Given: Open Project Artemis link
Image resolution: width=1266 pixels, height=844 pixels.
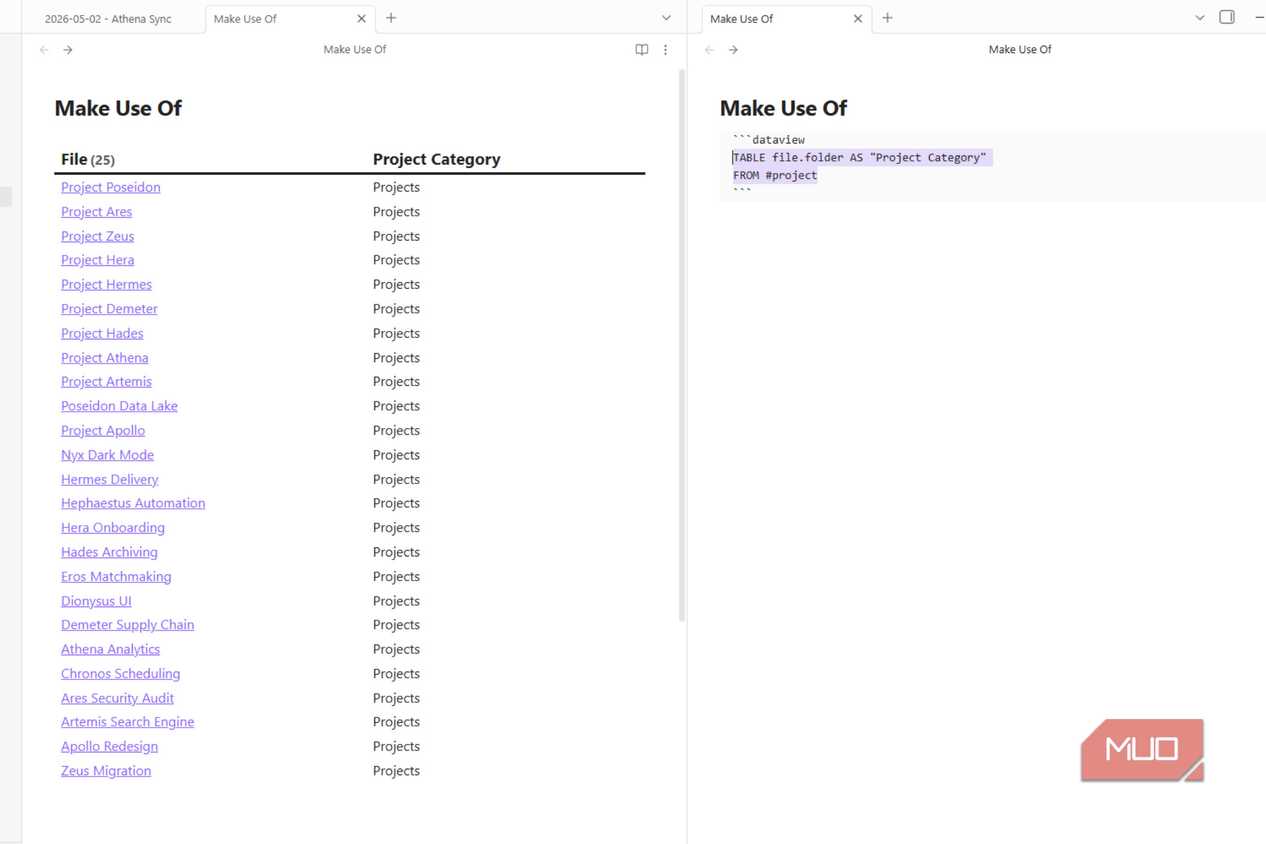Looking at the screenshot, I should (x=106, y=382).
